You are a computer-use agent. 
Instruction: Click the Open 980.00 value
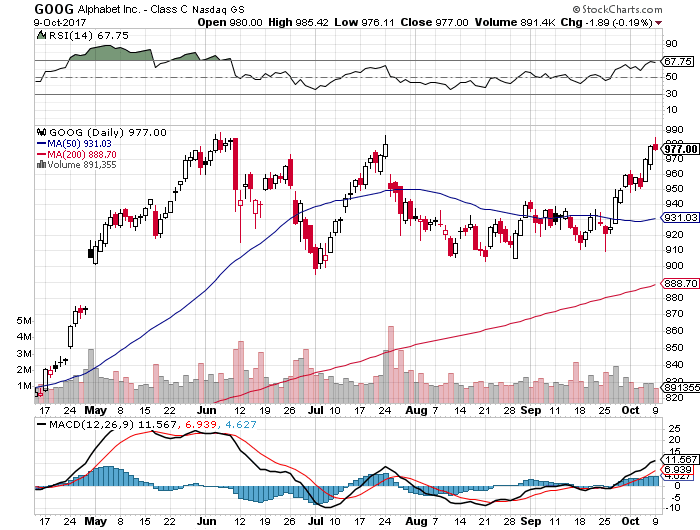pos(230,22)
